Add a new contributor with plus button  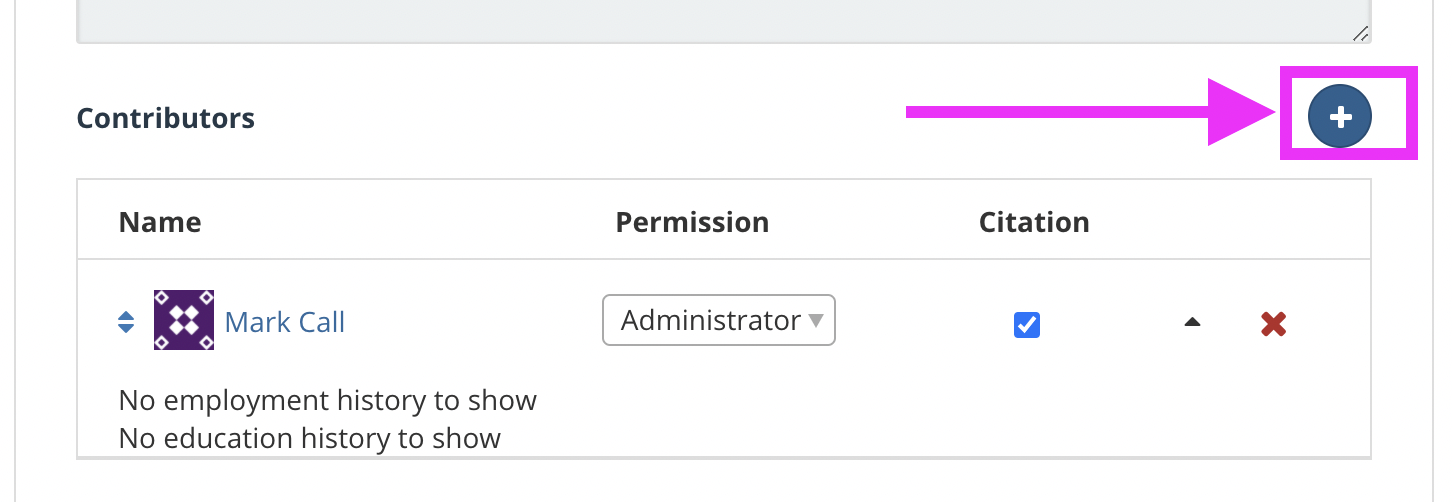(1340, 117)
